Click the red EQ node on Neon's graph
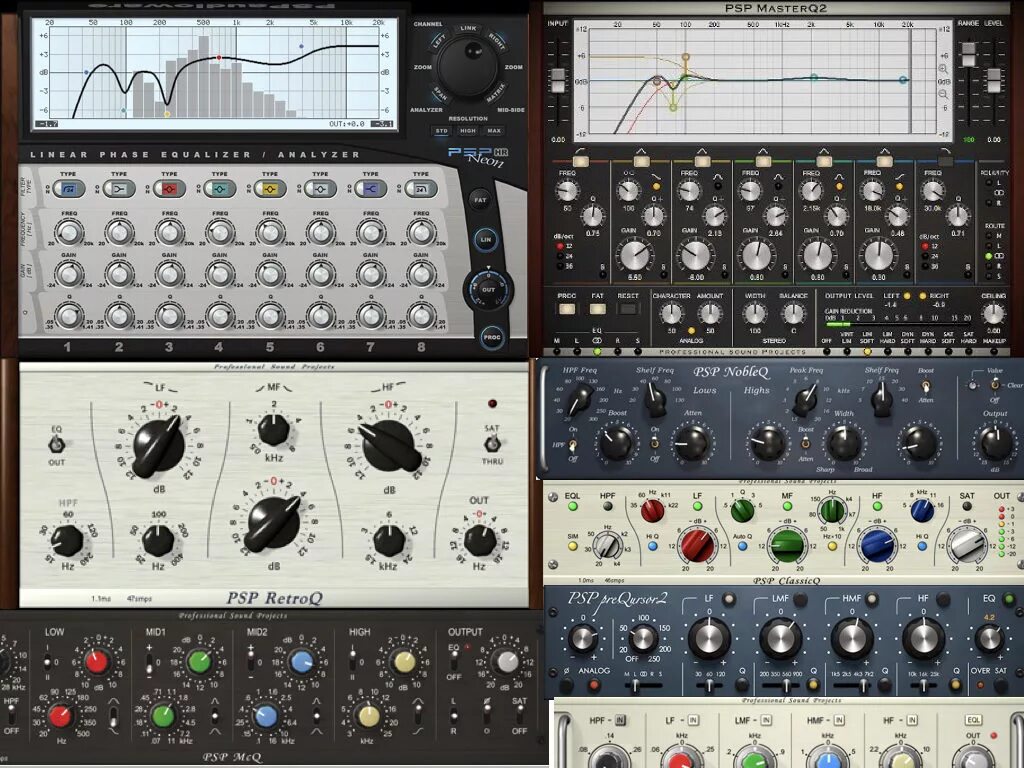1024x768 pixels. 219,57
